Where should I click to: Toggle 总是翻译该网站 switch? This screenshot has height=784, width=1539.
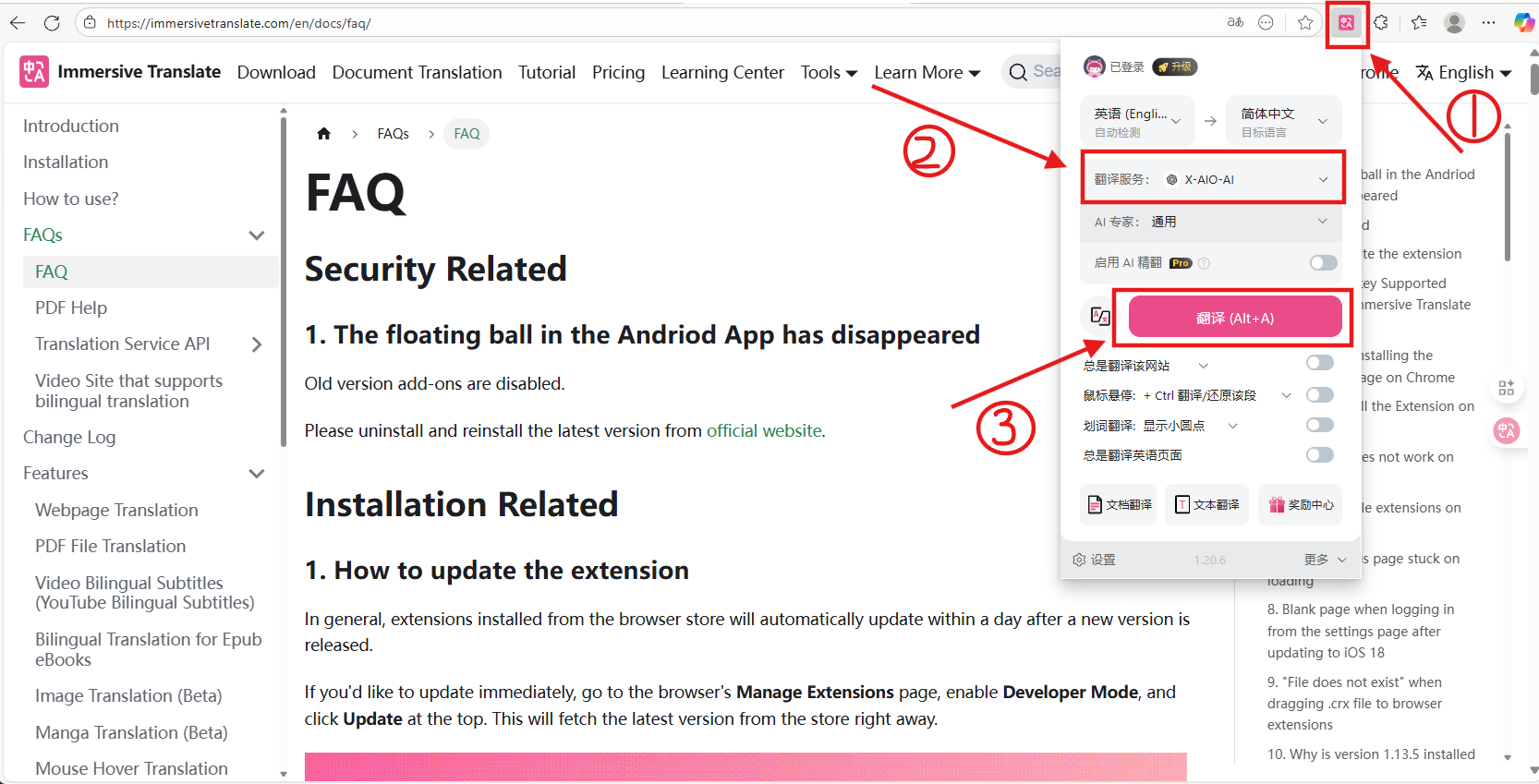[1320, 363]
